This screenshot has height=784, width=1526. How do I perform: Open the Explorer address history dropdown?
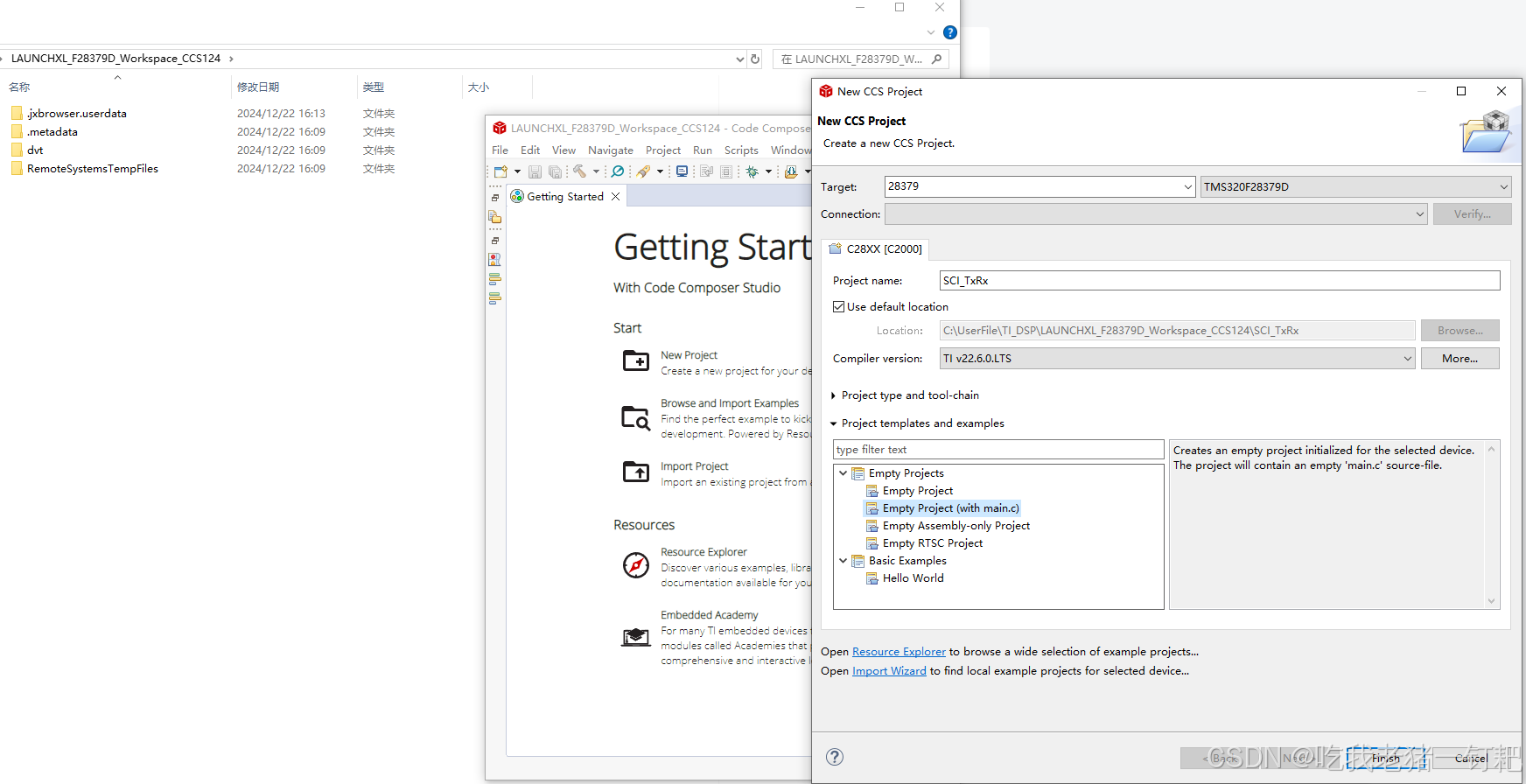(x=740, y=59)
